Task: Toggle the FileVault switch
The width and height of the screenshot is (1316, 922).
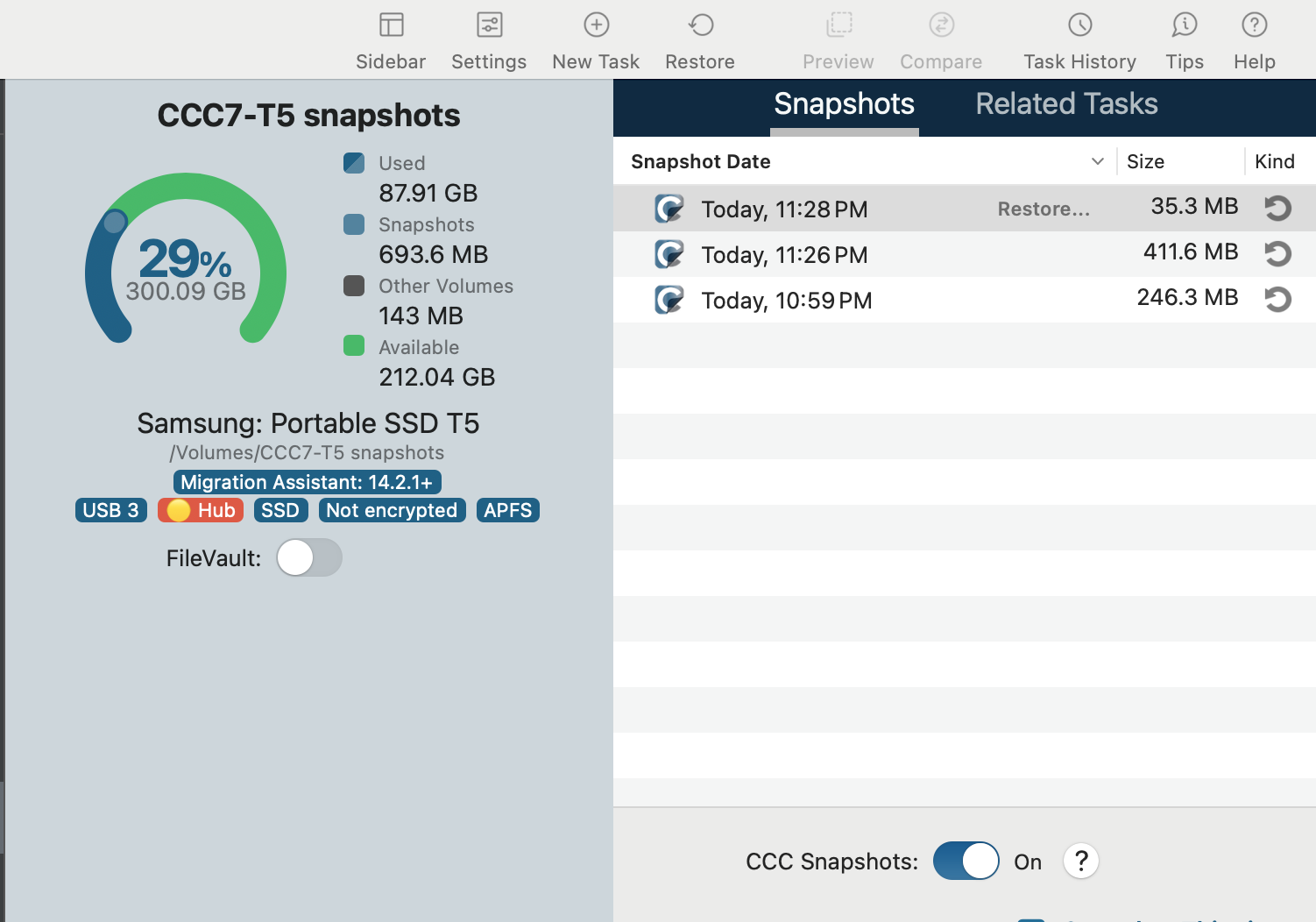Action: pos(309,557)
